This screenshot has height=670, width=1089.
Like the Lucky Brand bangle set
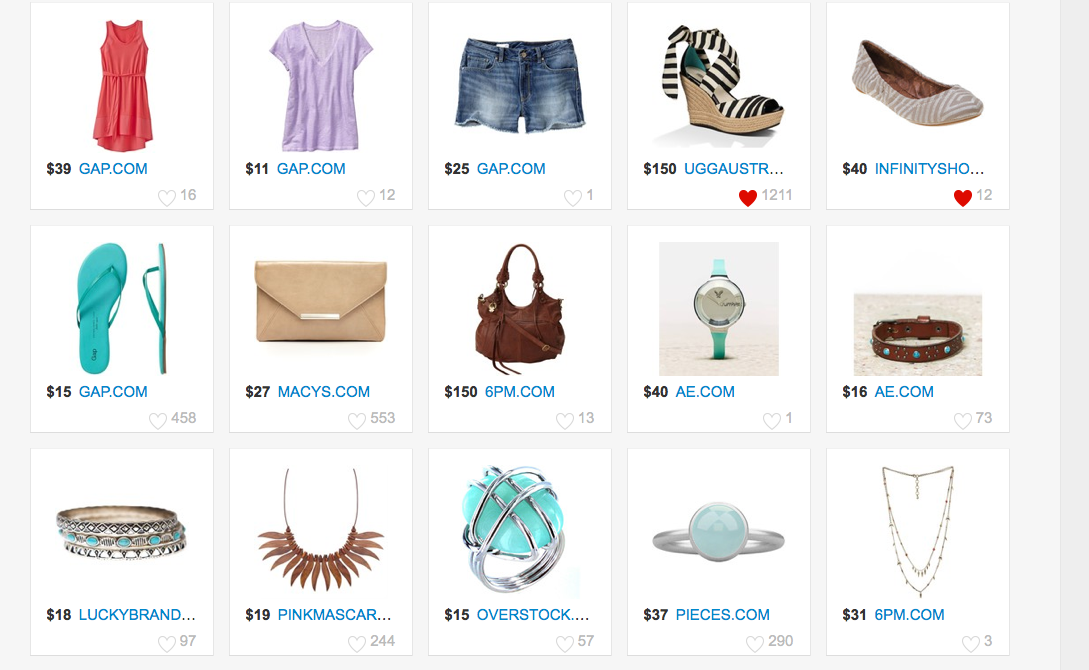click(167, 644)
